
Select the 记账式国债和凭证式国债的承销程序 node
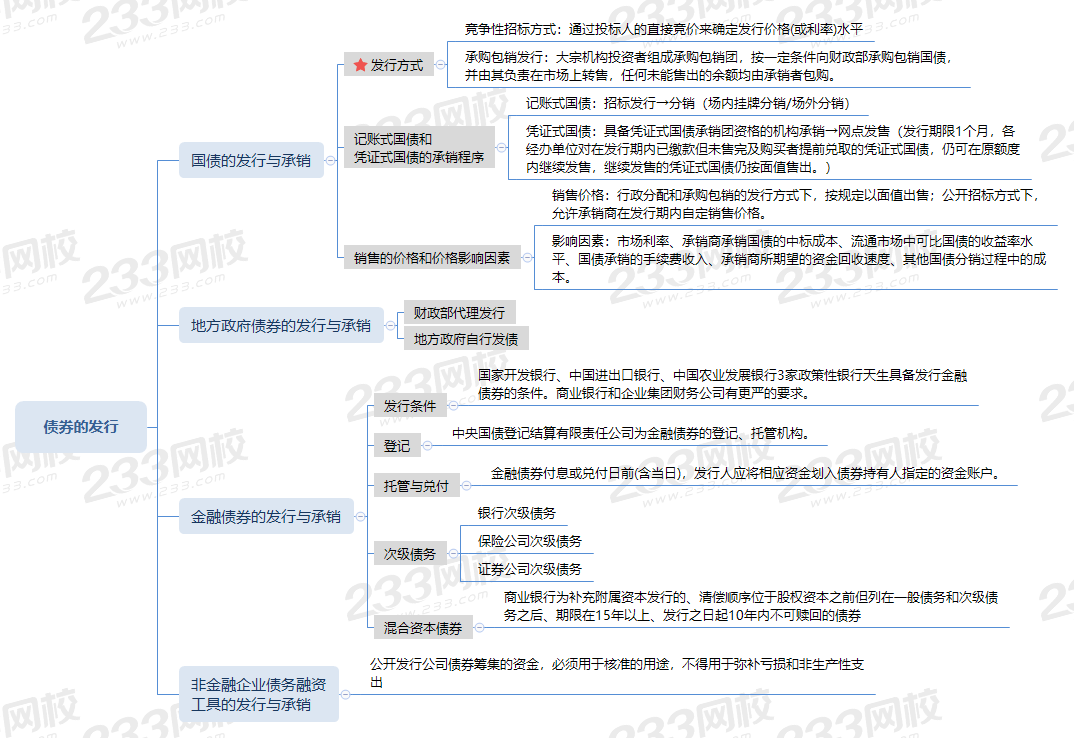coord(419,148)
